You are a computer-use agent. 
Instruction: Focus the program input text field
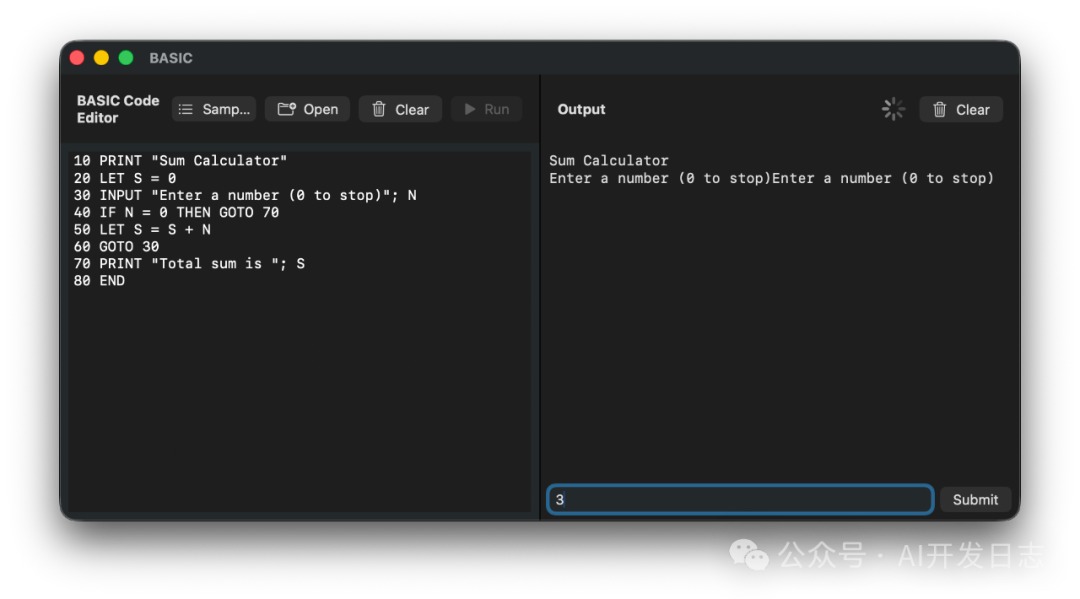click(740, 500)
